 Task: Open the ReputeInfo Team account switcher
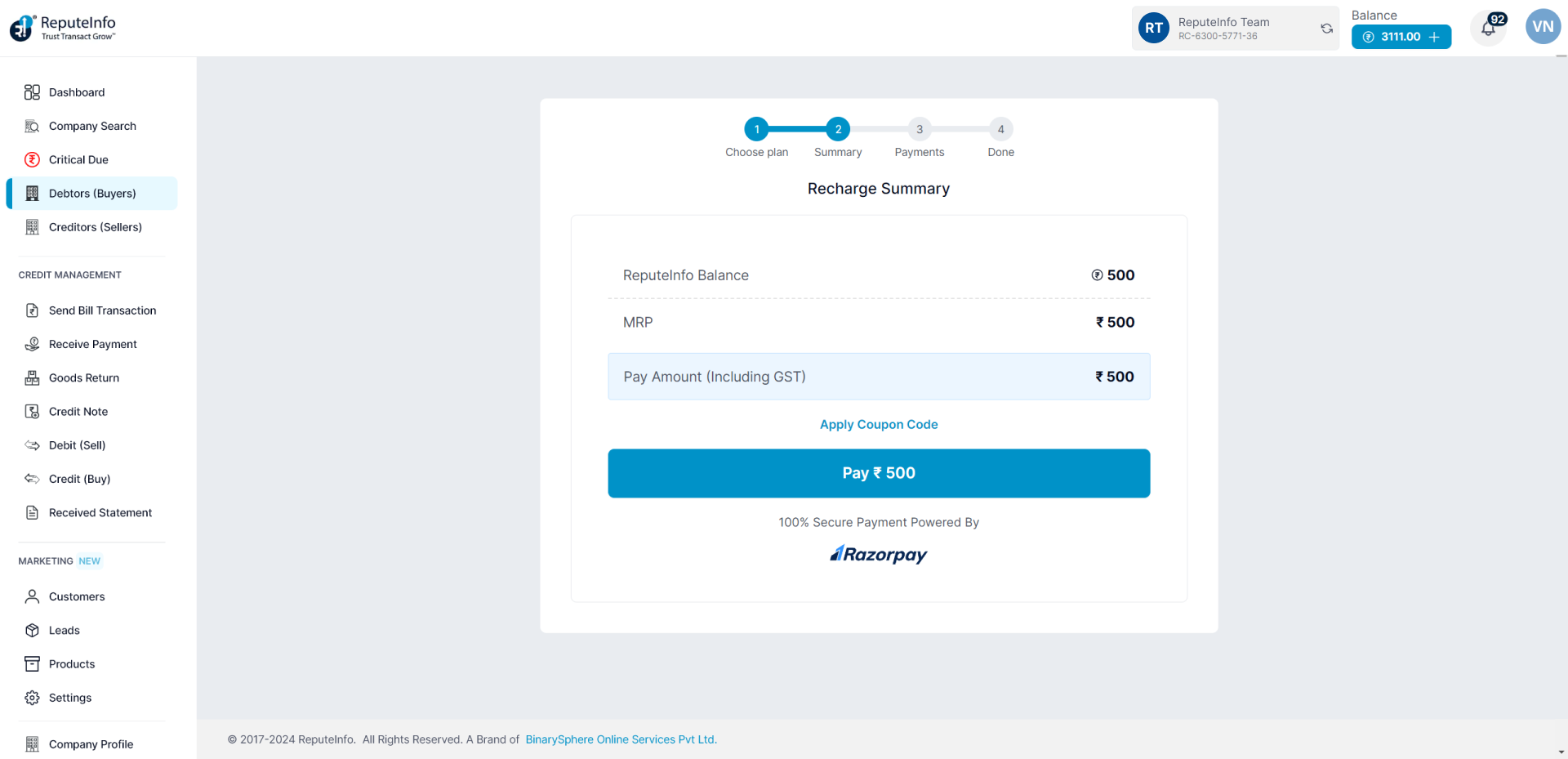coord(1225,29)
